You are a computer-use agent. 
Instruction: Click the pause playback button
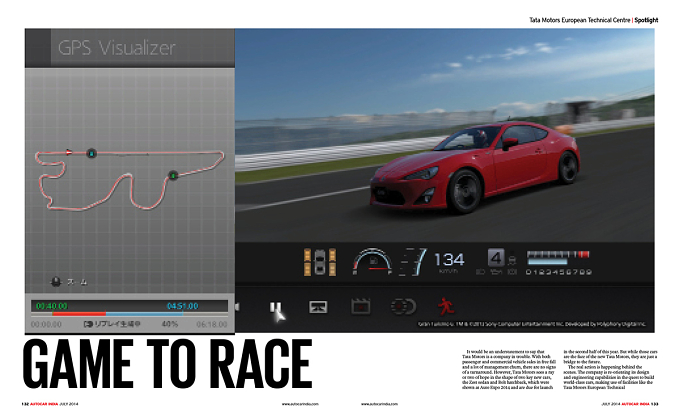[275, 307]
